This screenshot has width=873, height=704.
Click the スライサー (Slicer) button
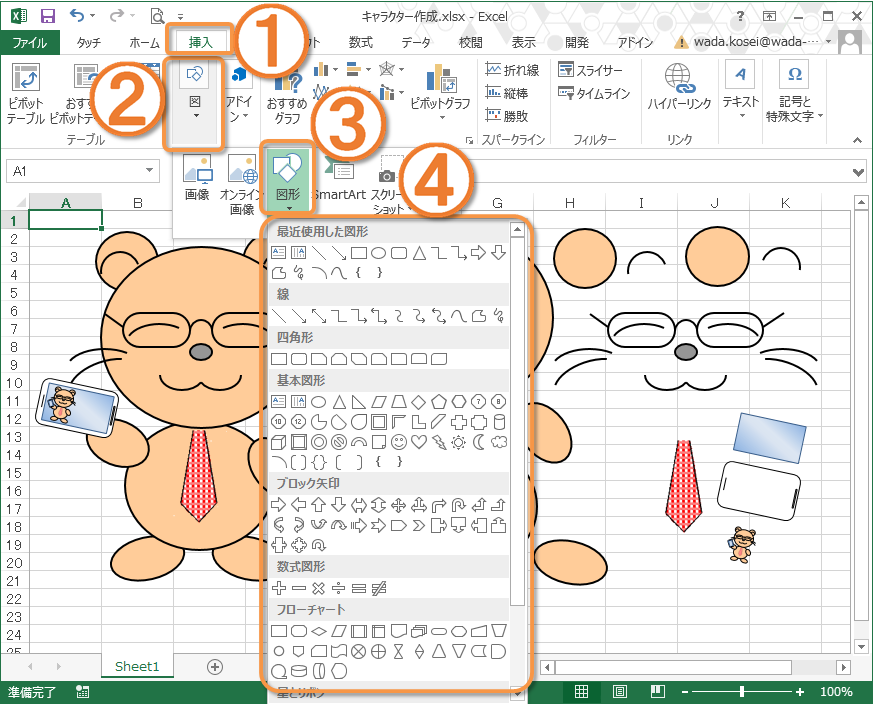(x=592, y=70)
